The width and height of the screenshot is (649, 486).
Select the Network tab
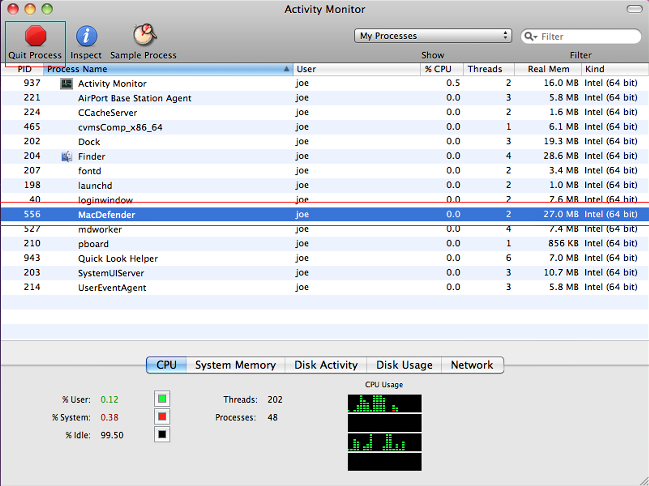[x=471, y=365]
